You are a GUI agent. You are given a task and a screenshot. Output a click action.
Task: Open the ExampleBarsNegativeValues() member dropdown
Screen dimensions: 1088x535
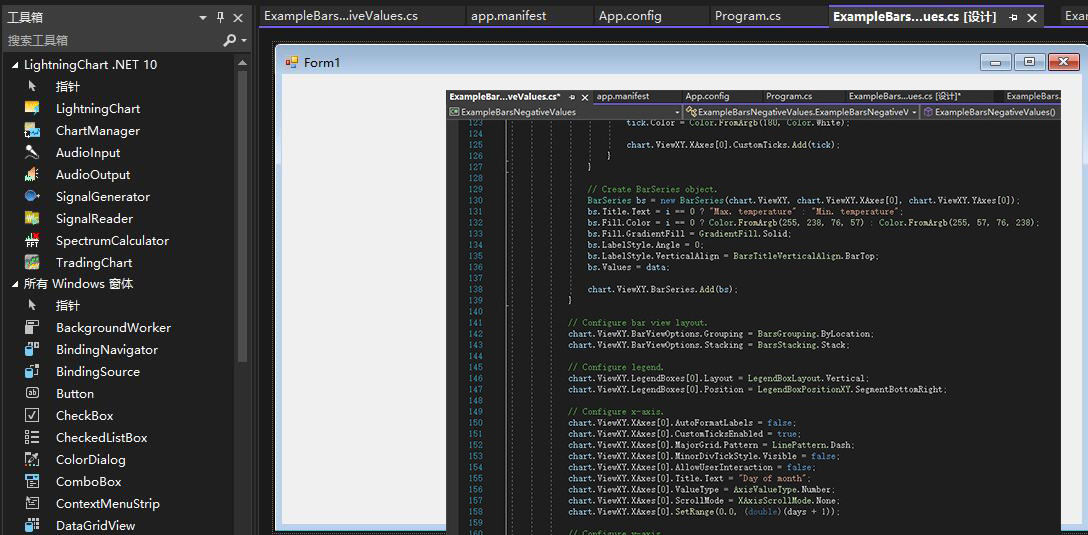tap(990, 112)
